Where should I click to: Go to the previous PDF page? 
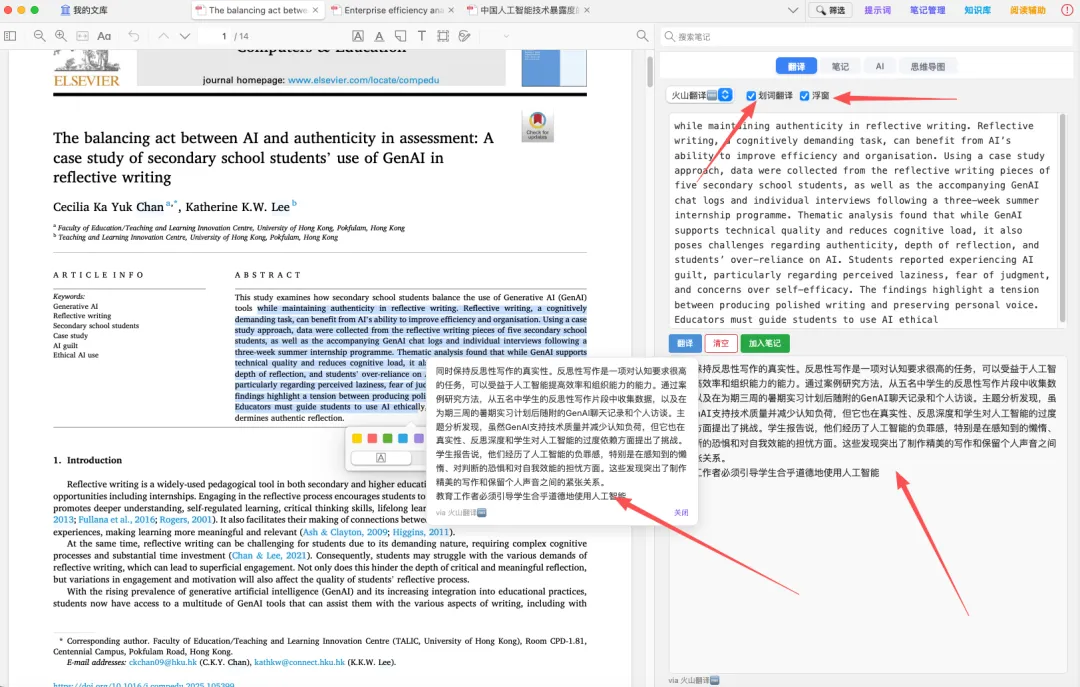click(163, 36)
